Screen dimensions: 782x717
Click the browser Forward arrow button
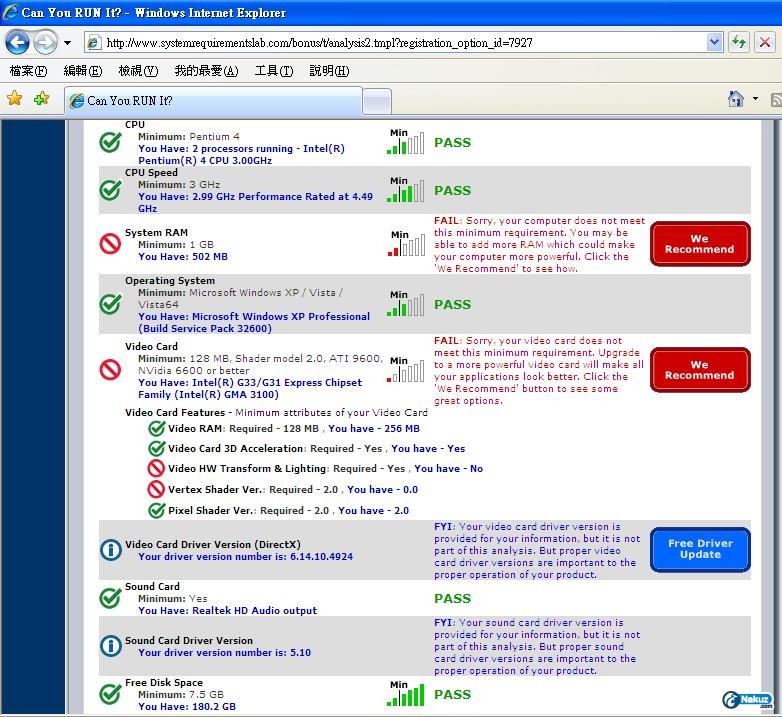[x=45, y=42]
